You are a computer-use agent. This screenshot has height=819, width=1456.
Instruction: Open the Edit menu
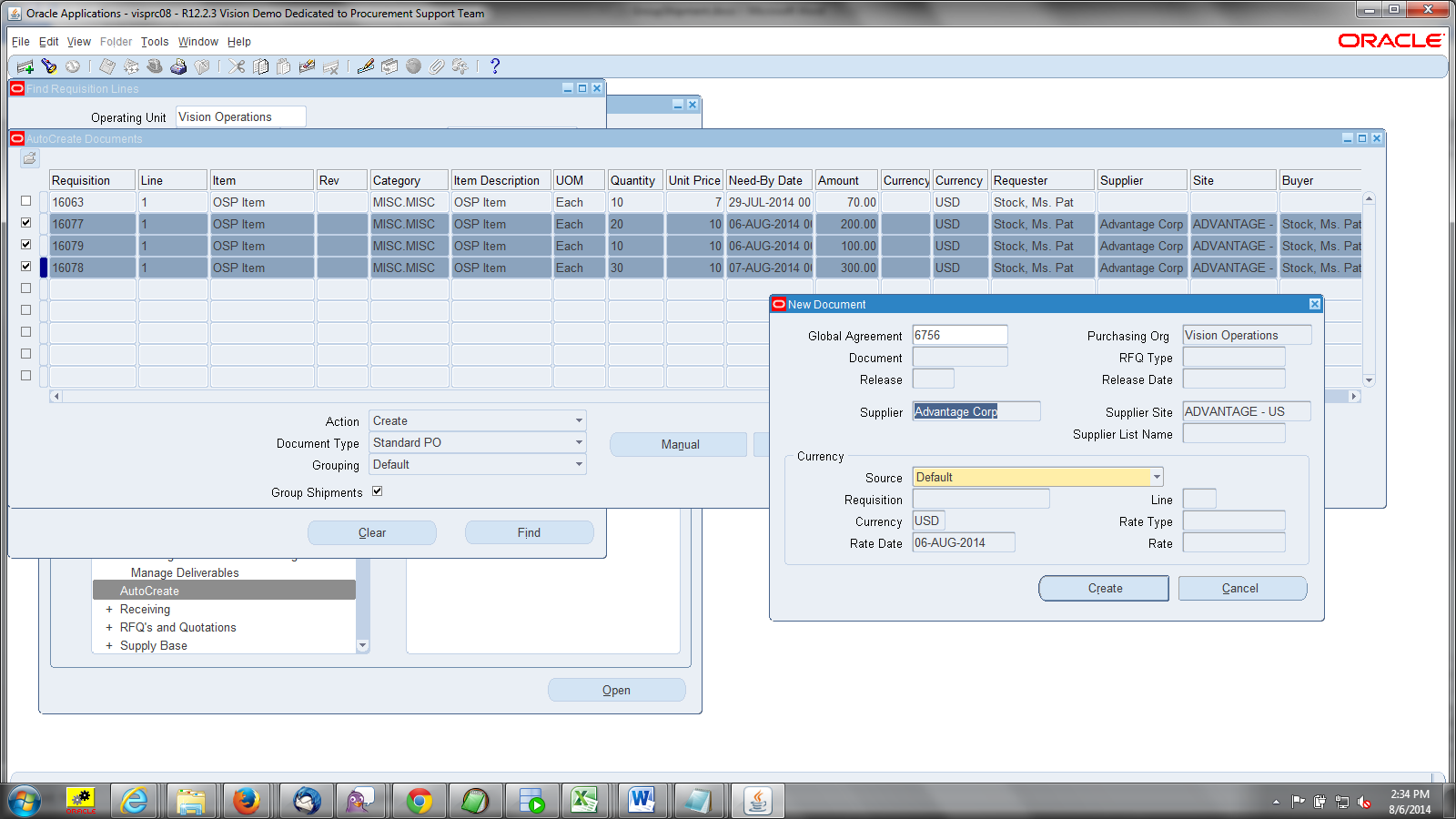click(48, 42)
